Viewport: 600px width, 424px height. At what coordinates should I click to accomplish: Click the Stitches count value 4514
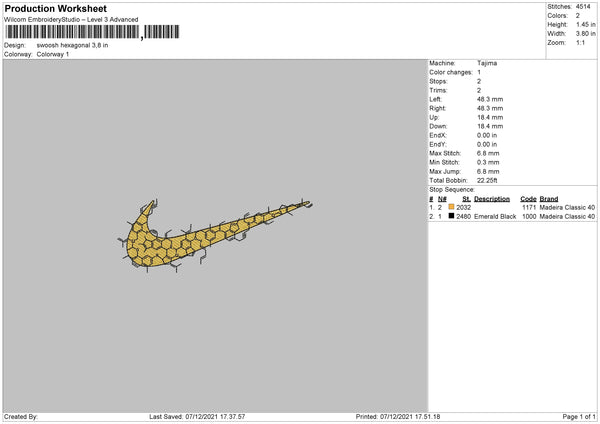(583, 7)
